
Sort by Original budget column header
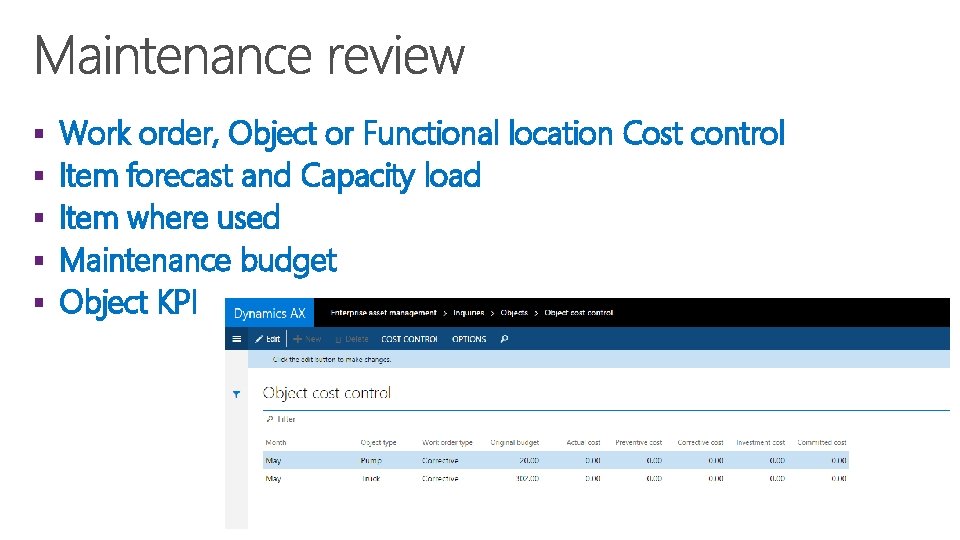pyautogui.click(x=515, y=442)
